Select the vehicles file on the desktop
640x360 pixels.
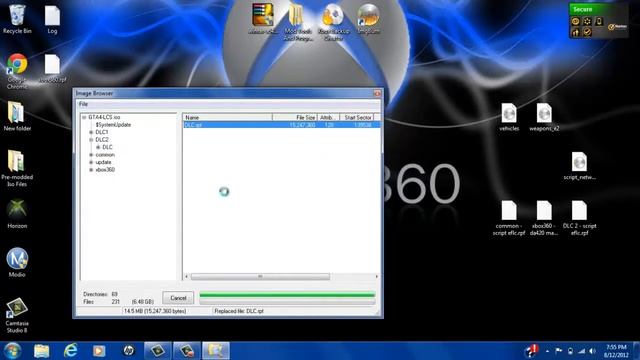[x=509, y=117]
